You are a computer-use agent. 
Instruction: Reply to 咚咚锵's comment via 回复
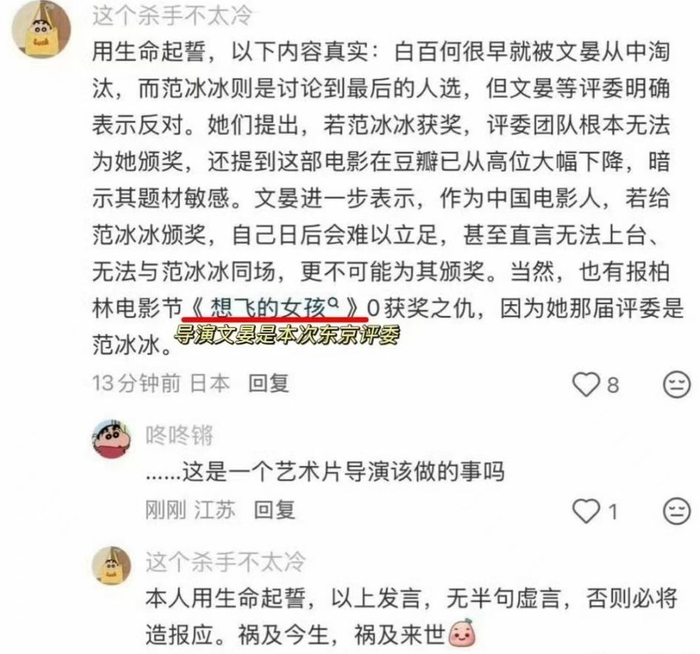[274, 510]
